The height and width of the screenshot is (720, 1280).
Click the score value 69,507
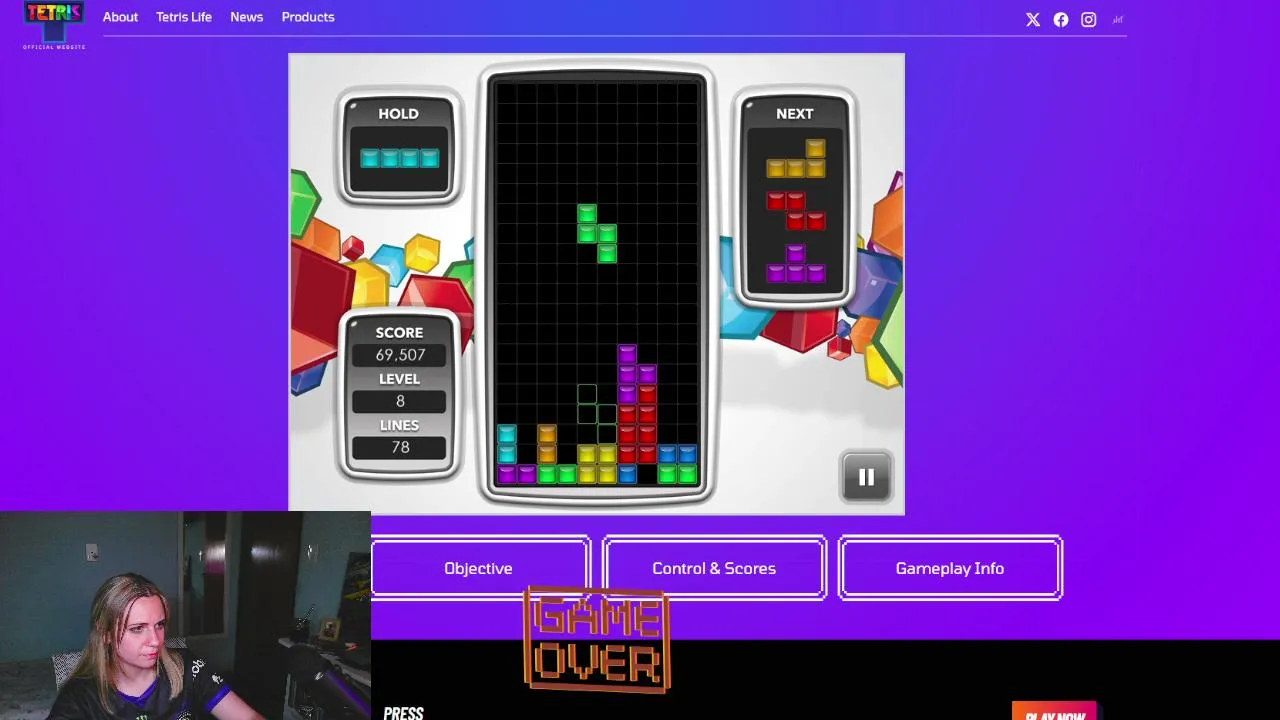(400, 355)
